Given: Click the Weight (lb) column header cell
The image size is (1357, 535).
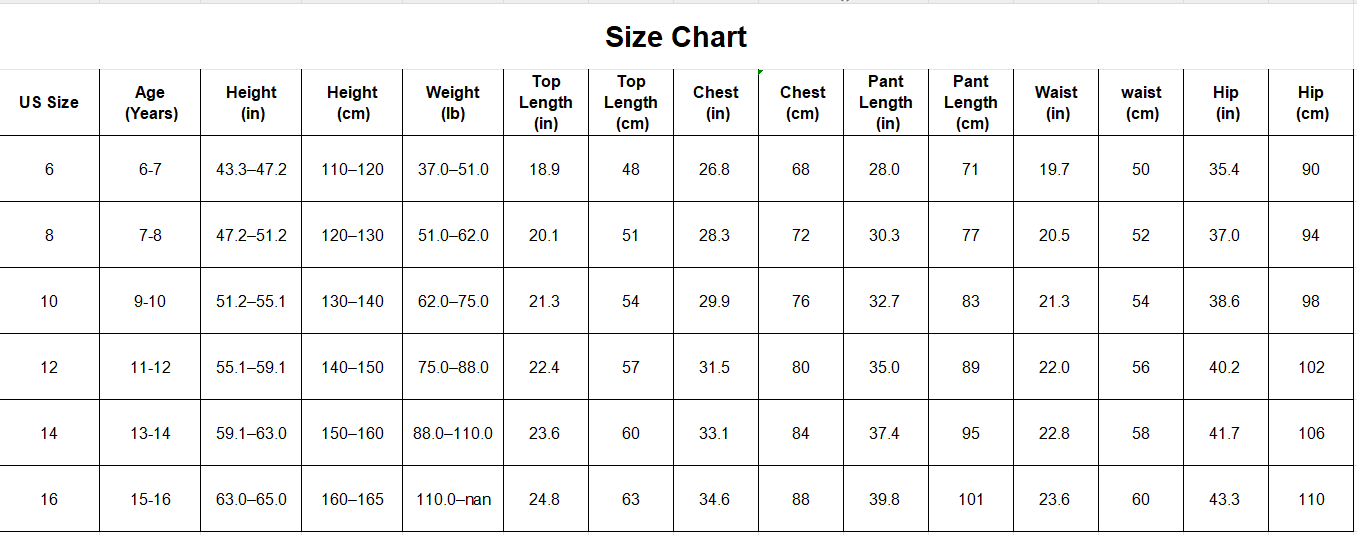Looking at the screenshot, I should pyautogui.click(x=453, y=102).
